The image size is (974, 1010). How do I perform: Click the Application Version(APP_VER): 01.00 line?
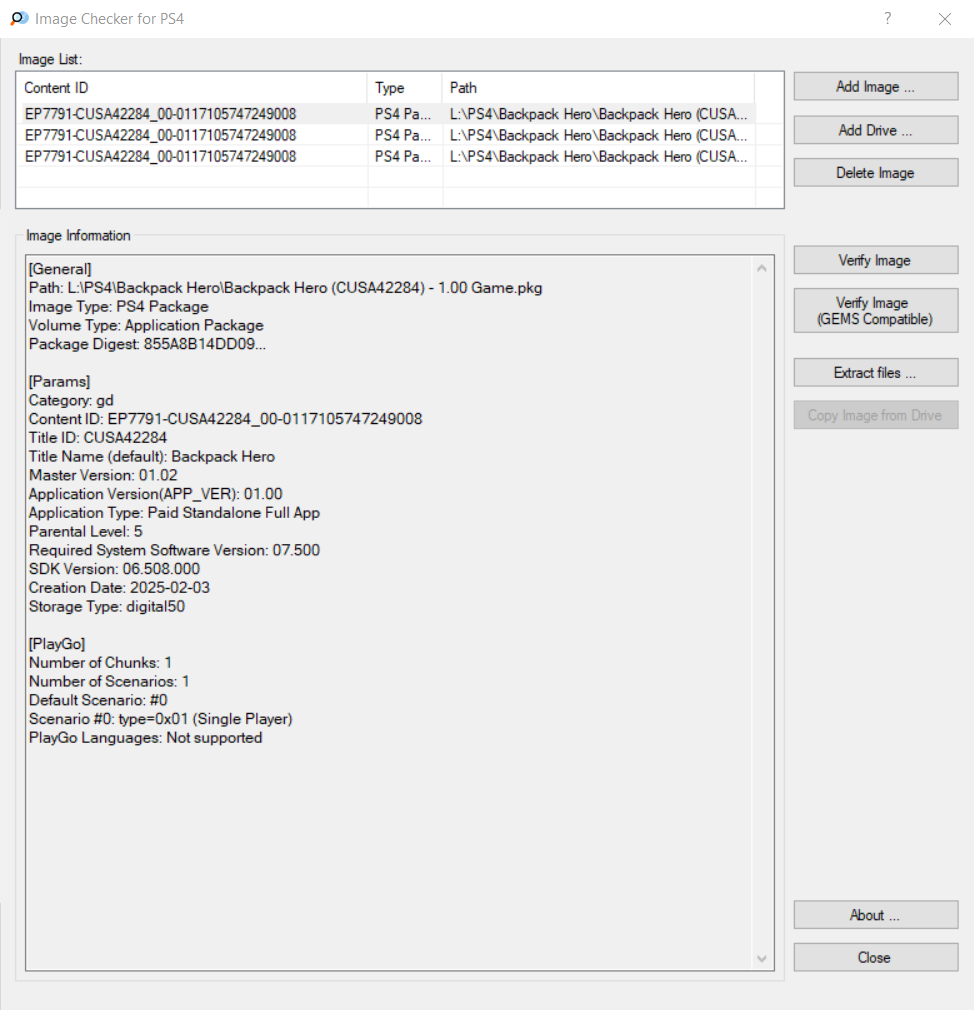click(155, 494)
